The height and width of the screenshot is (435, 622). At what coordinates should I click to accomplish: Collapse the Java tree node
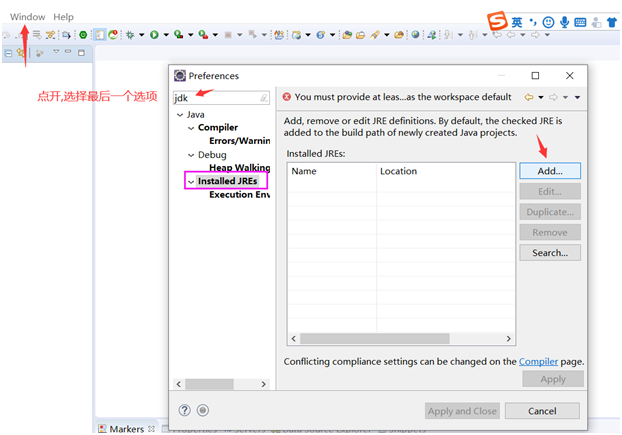pos(180,115)
